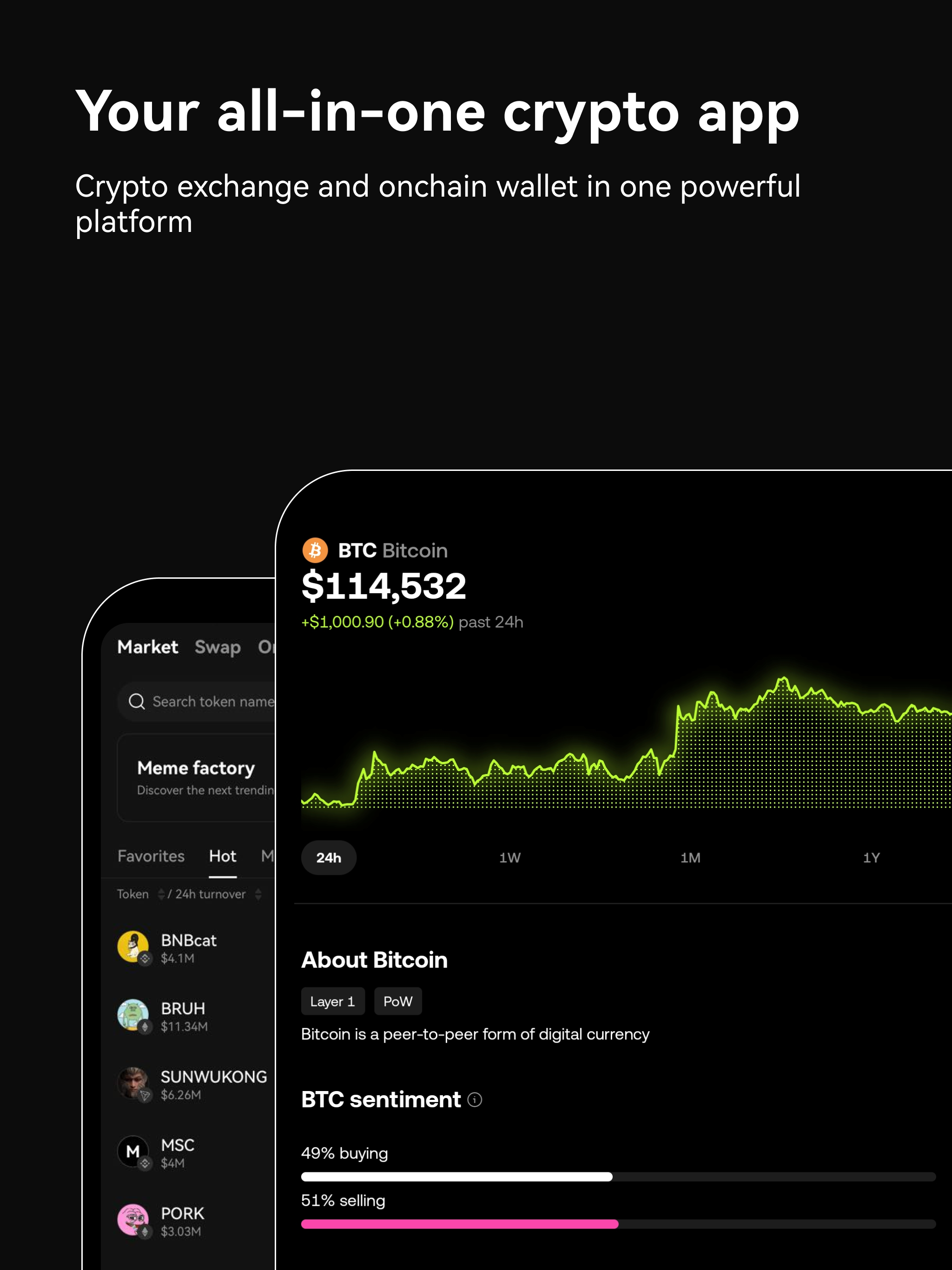952x1270 pixels.
Task: Select the 1M timeframe button
Action: pos(691,857)
